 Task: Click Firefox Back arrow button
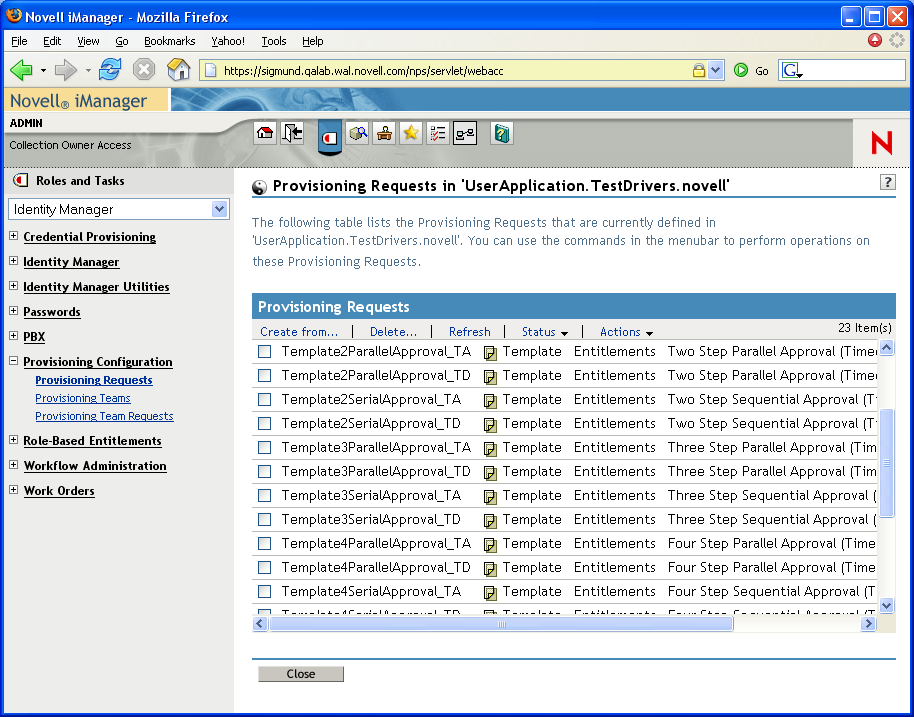tap(22, 71)
